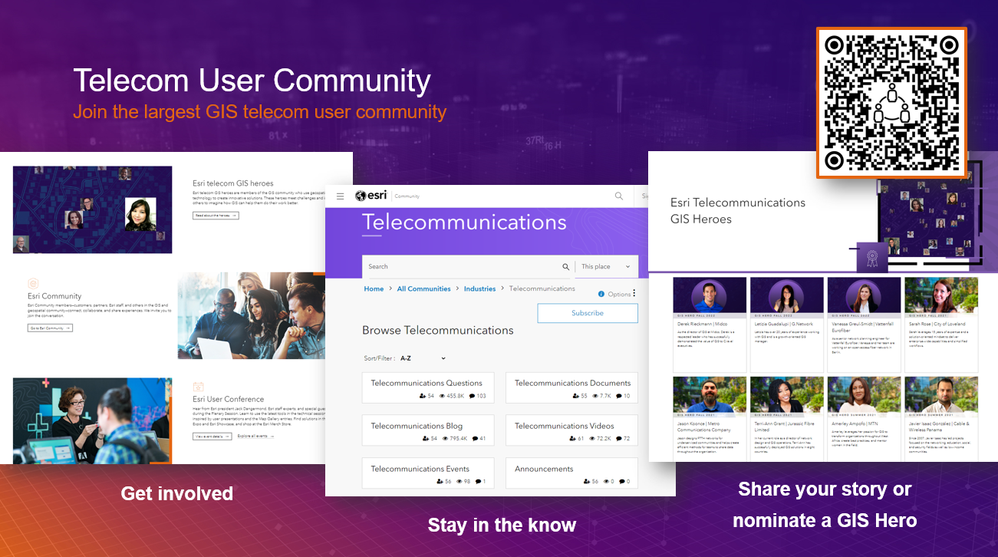Click Join the largest GIS telecom subtitle

pos(260,112)
